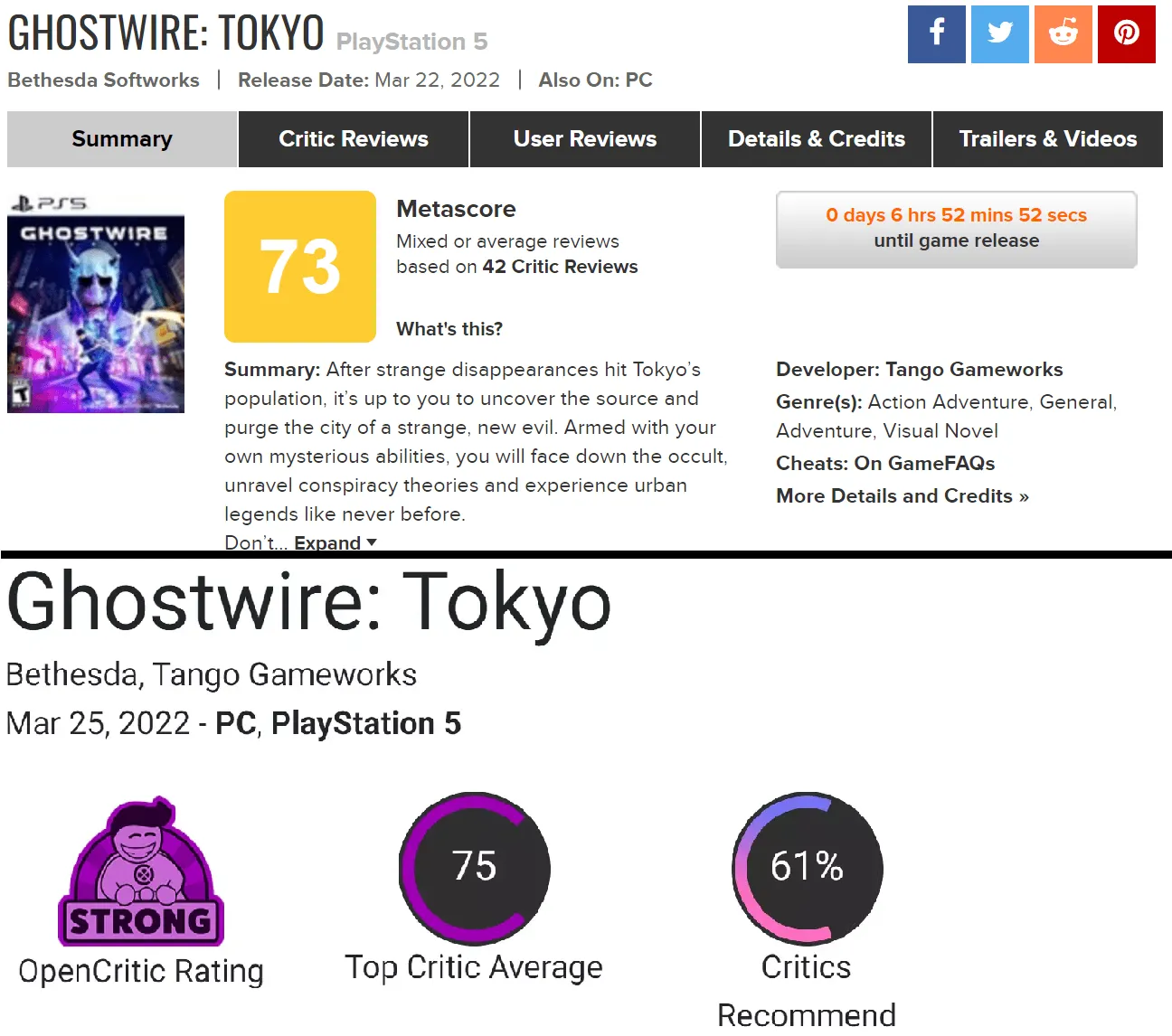
Task: Click the OpenCritic STRONG rating badge
Action: pyautogui.click(x=141, y=871)
